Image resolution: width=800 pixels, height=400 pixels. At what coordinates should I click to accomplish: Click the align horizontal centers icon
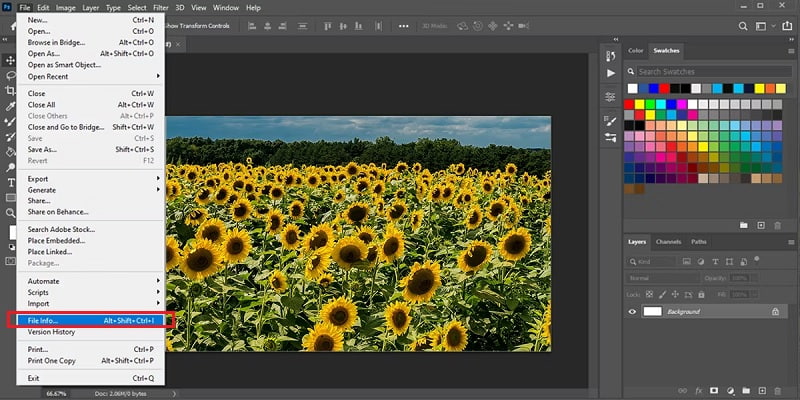pyautogui.click(x=268, y=26)
